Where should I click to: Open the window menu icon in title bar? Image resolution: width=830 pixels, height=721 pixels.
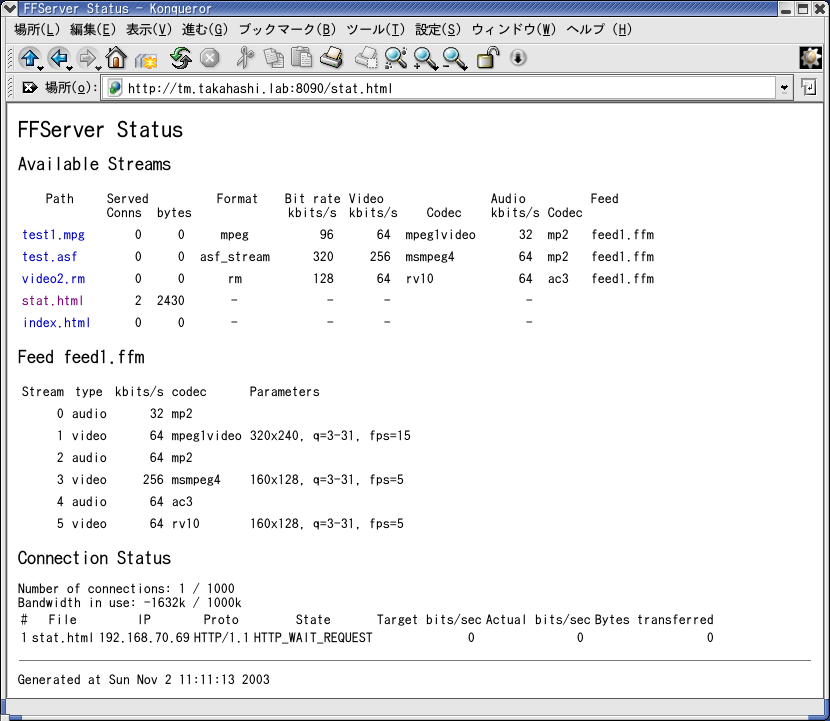click(x=11, y=9)
